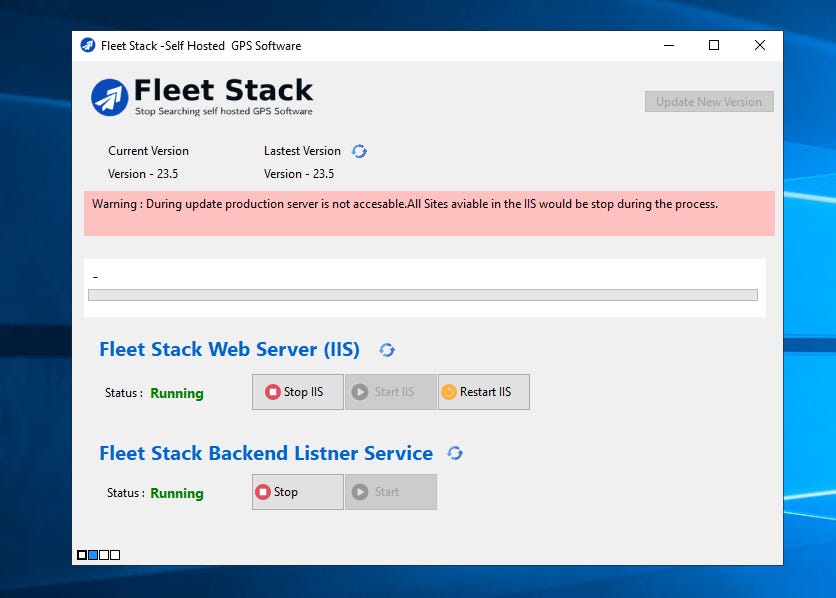The width and height of the screenshot is (836, 598).
Task: Click the refresh icon beside Web Server heading
Action: (x=387, y=349)
